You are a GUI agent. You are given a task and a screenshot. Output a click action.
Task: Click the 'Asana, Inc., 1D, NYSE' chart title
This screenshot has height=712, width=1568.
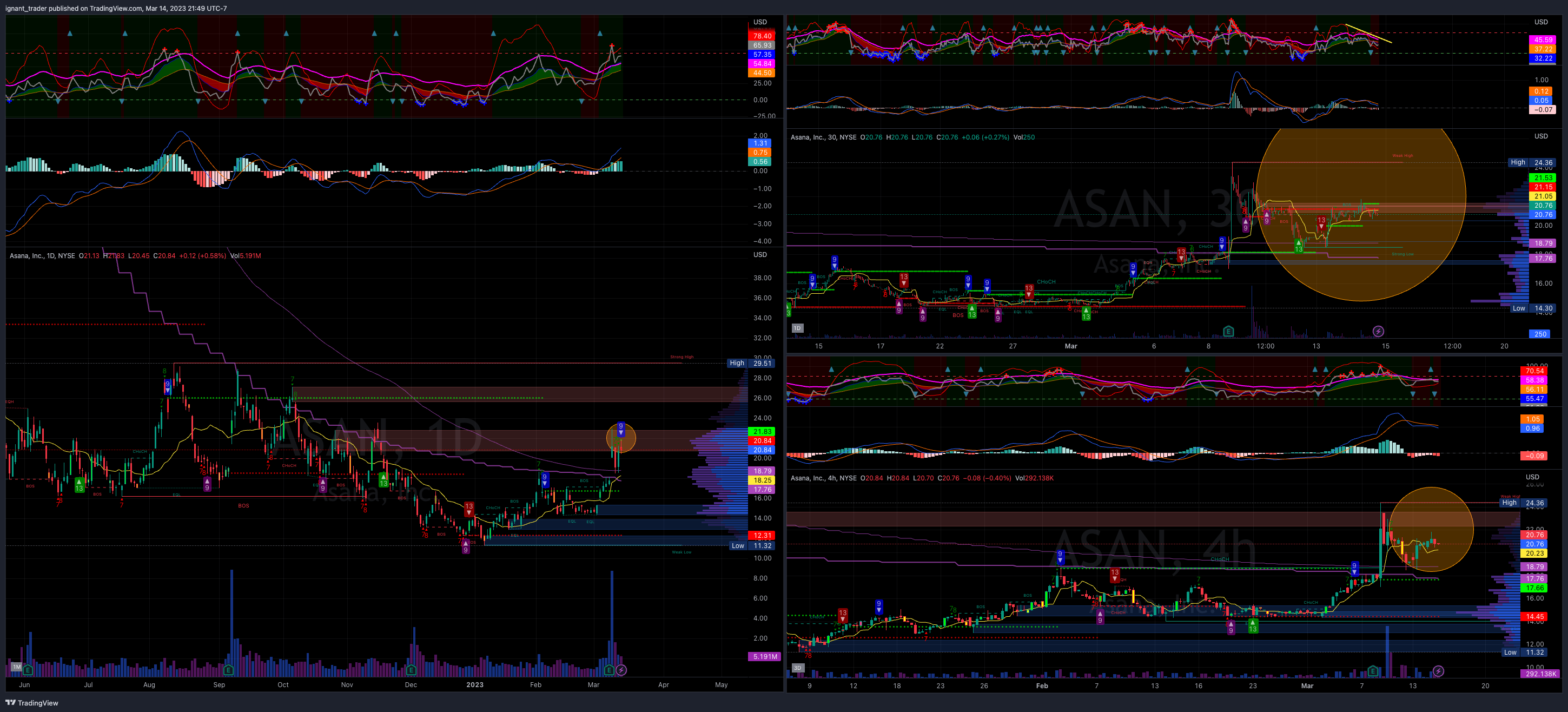(x=42, y=256)
